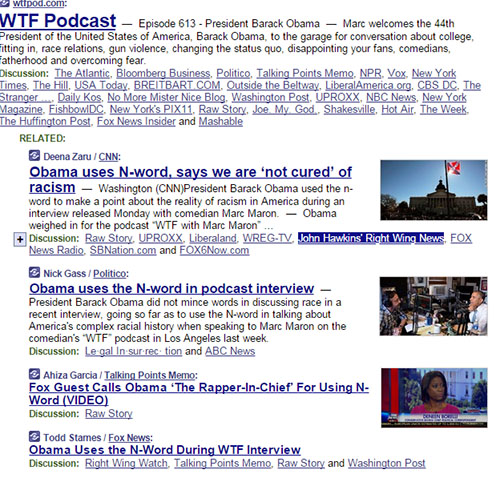Open Raw Story link in CNN story discussion
The width and height of the screenshot is (500, 478).
click(x=109, y=238)
